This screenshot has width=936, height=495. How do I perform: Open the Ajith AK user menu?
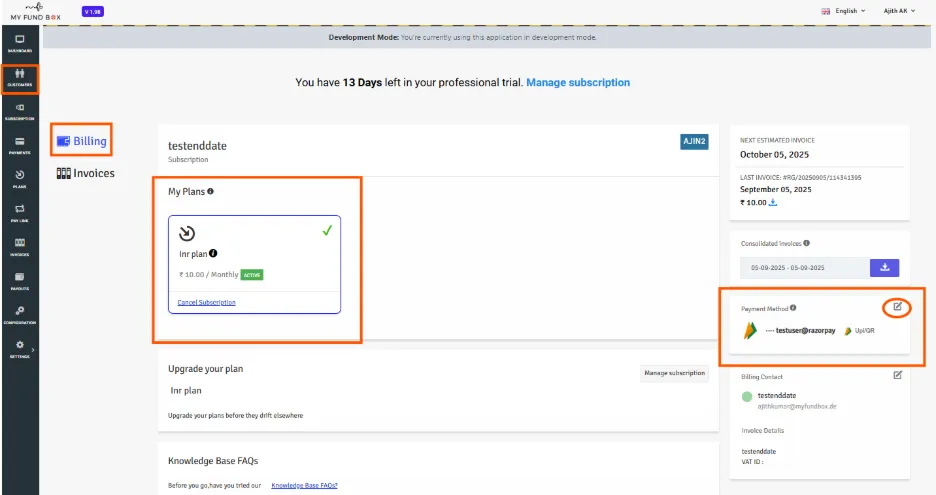[899, 11]
